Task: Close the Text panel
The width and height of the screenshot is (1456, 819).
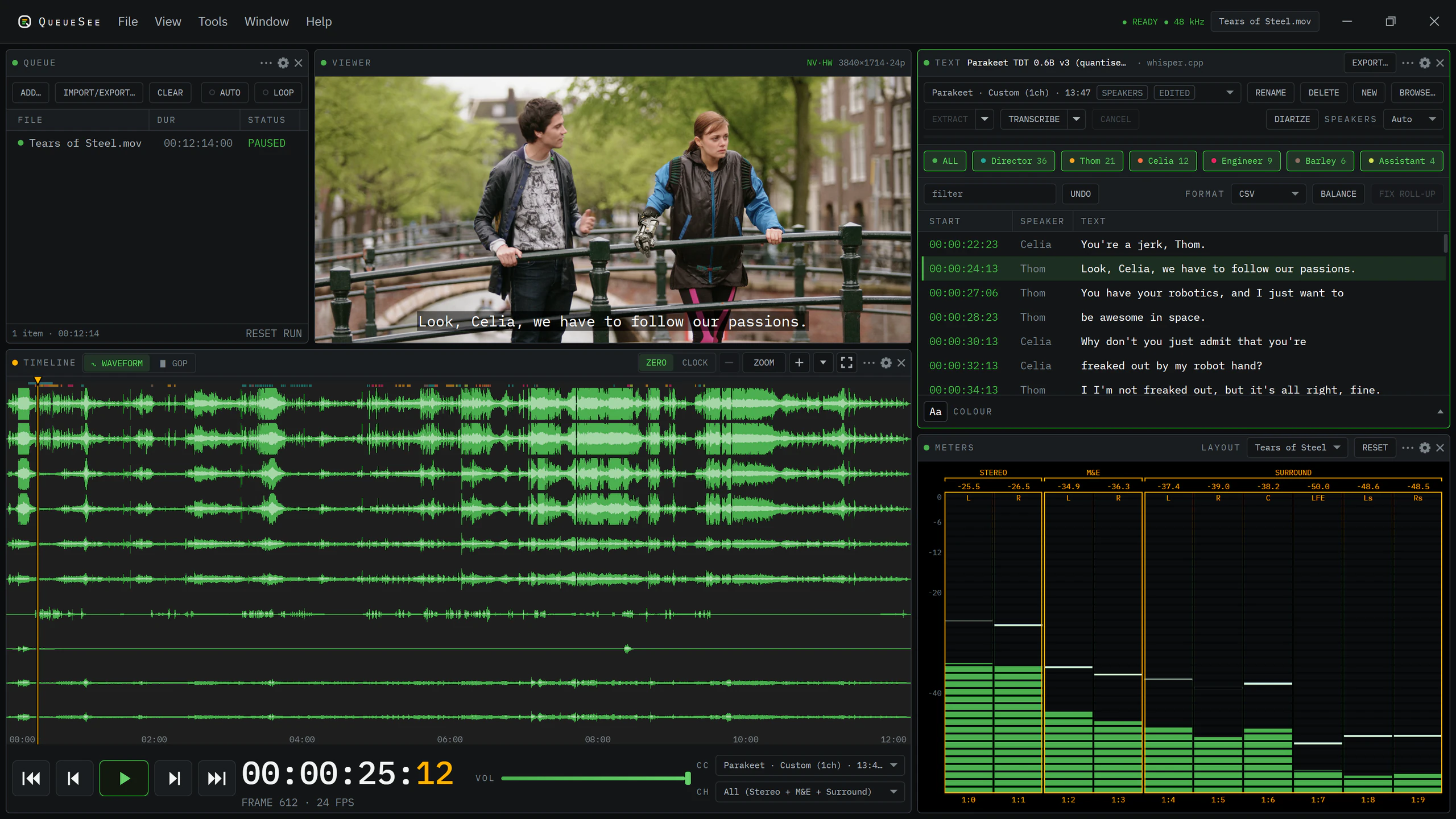Action: [1440, 63]
